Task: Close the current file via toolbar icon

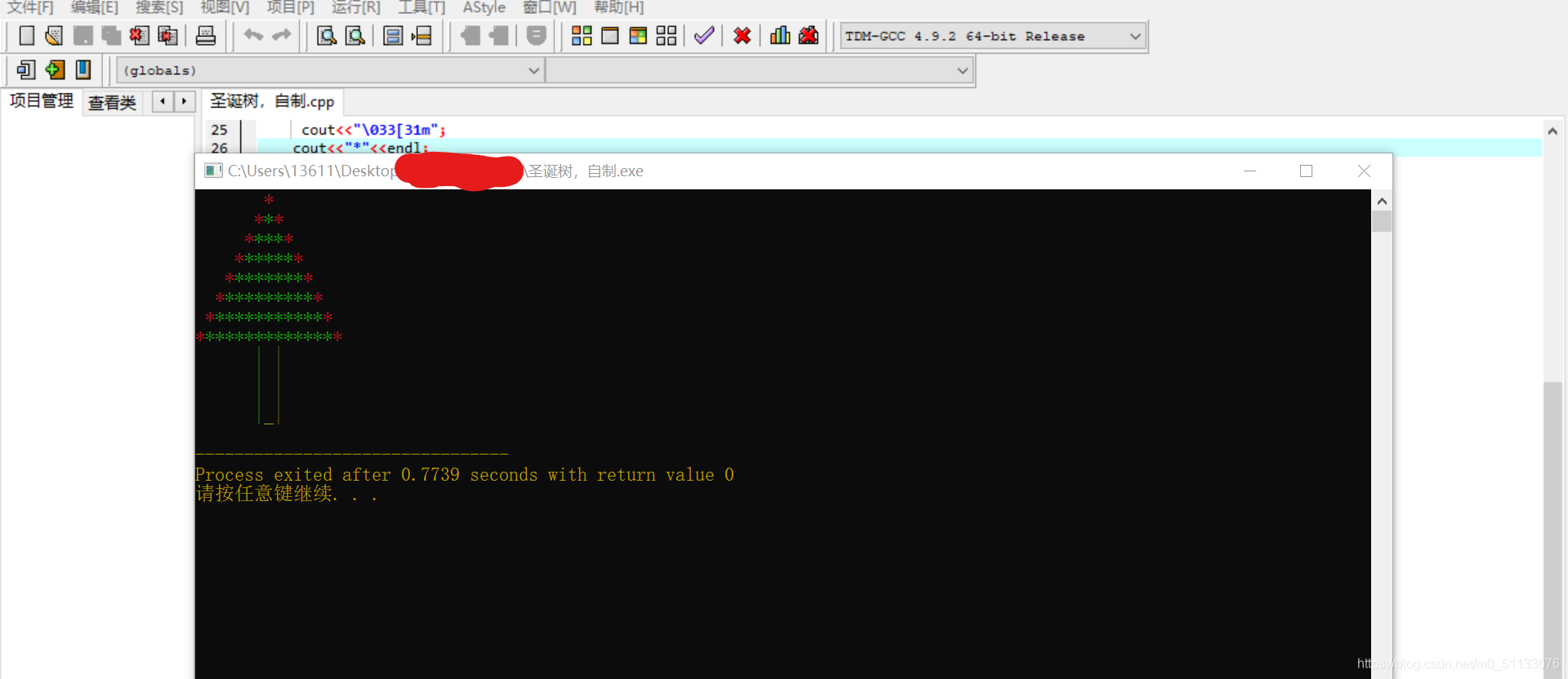Action: [x=140, y=36]
